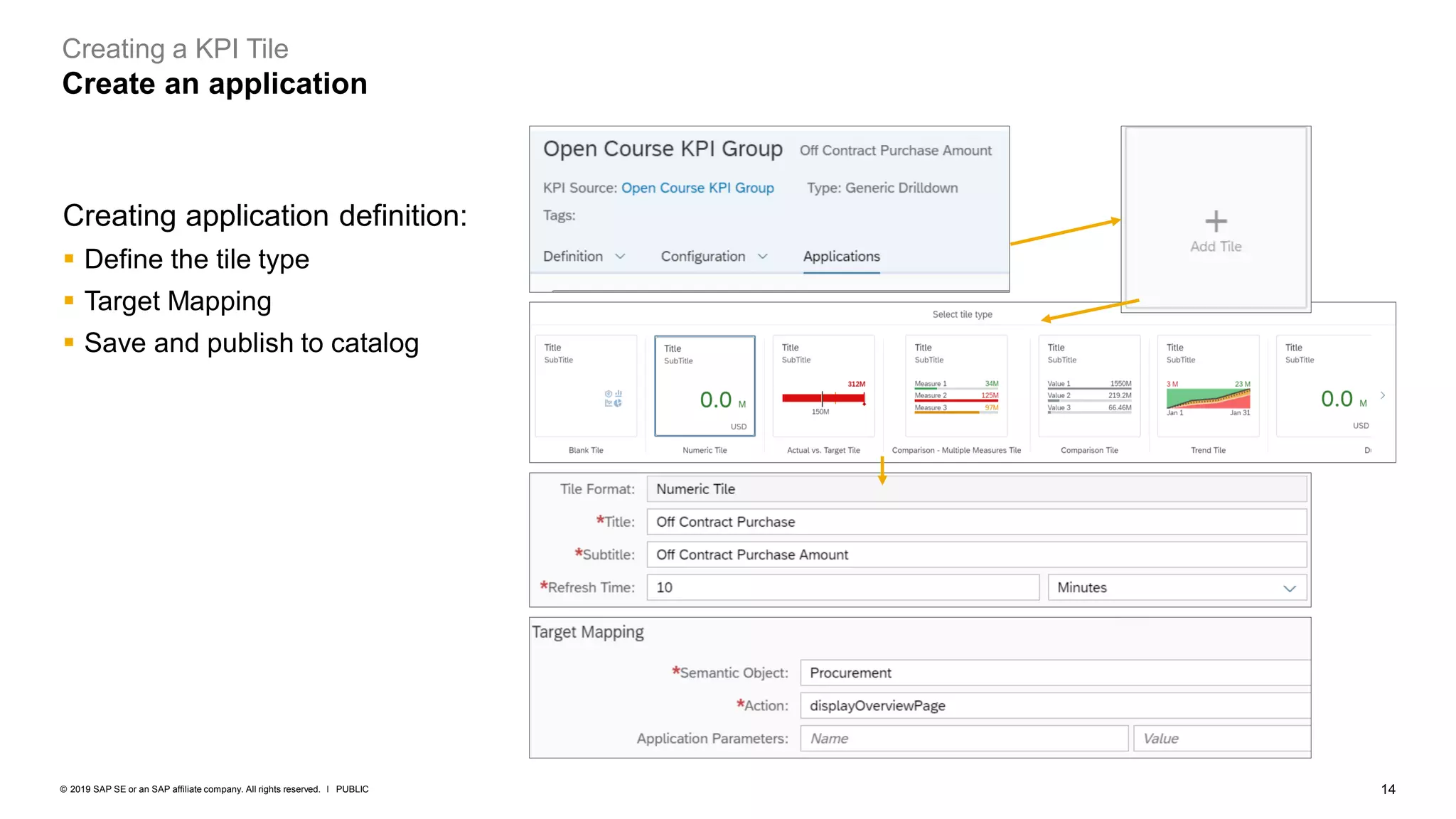Edit the Subtitle input field
1456x819 pixels.
point(977,555)
